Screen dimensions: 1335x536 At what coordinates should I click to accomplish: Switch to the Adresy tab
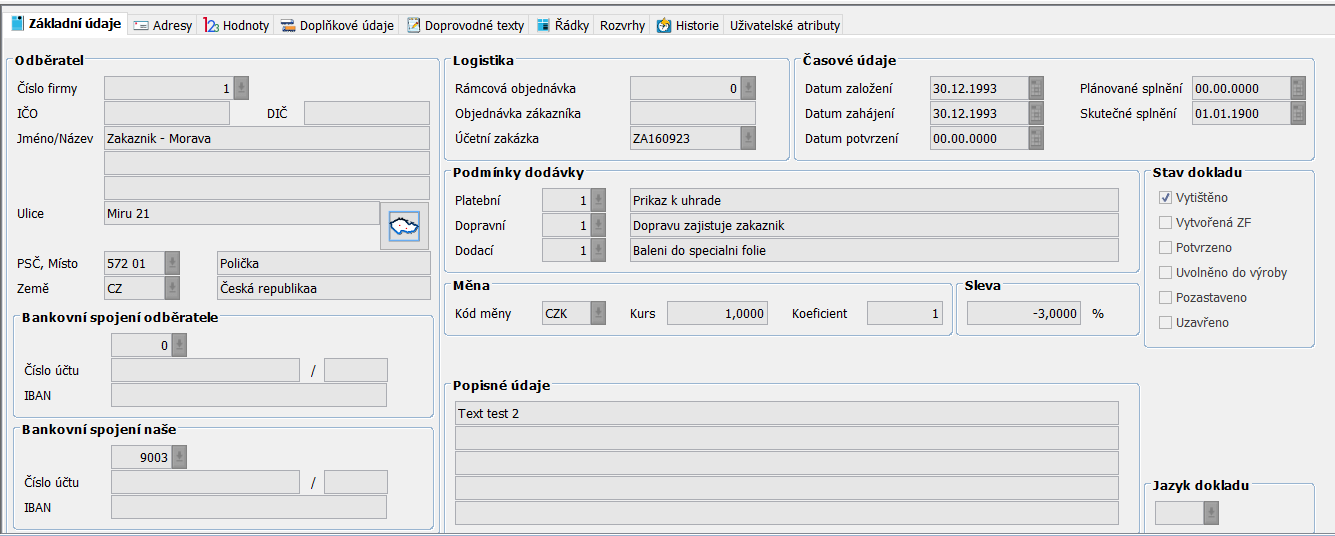[163, 25]
